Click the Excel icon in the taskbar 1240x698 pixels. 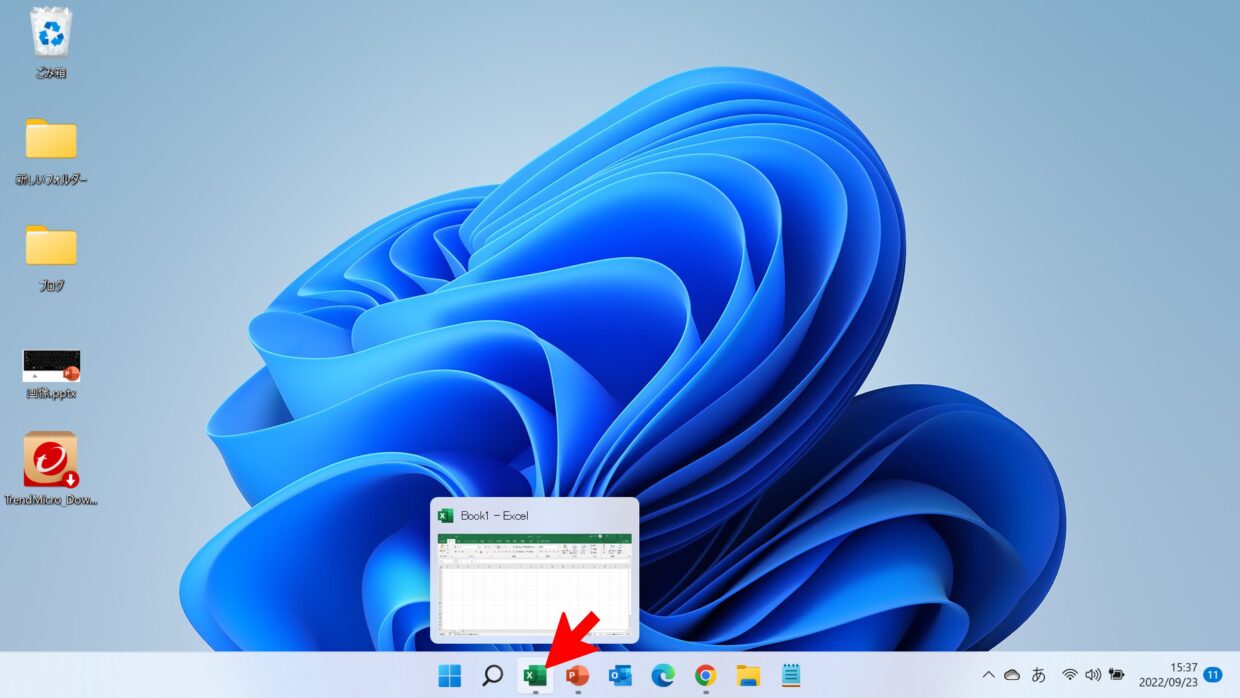point(535,676)
